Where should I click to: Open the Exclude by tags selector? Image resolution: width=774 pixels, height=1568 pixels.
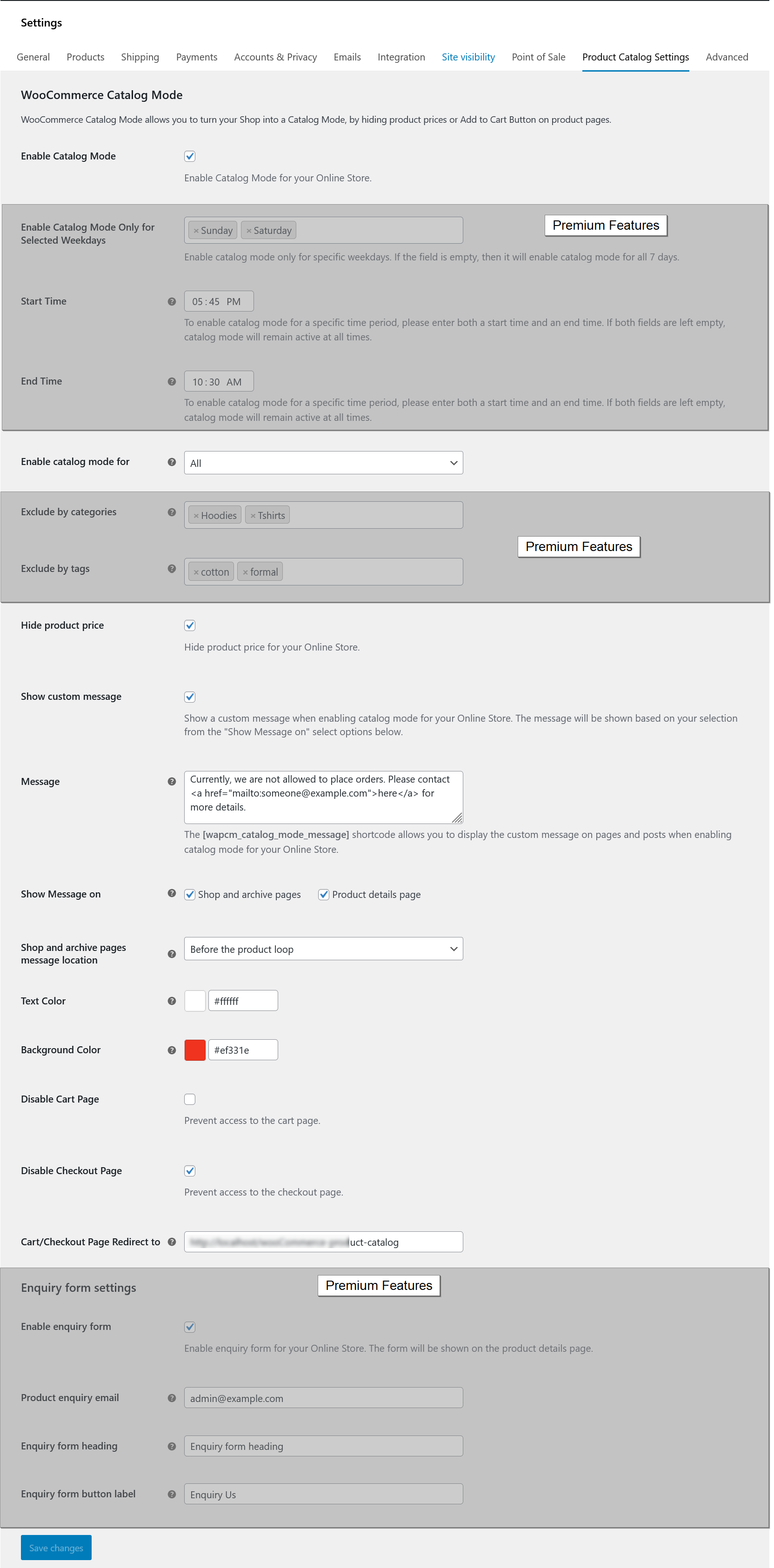[372, 572]
